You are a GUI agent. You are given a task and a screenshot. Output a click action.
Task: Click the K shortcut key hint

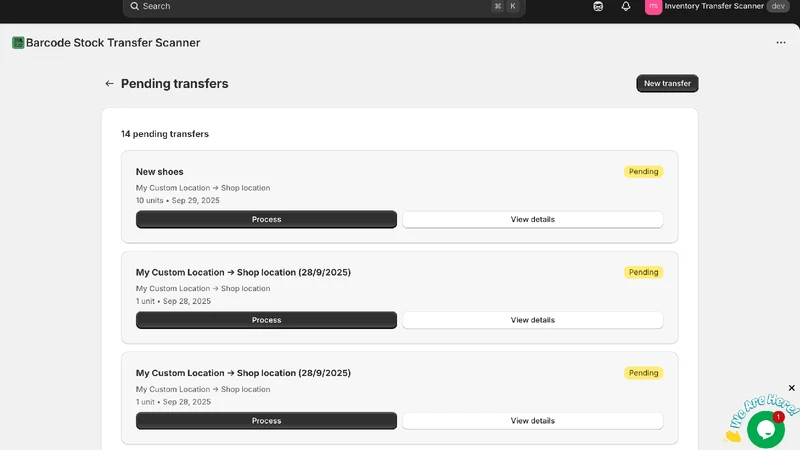513,6
